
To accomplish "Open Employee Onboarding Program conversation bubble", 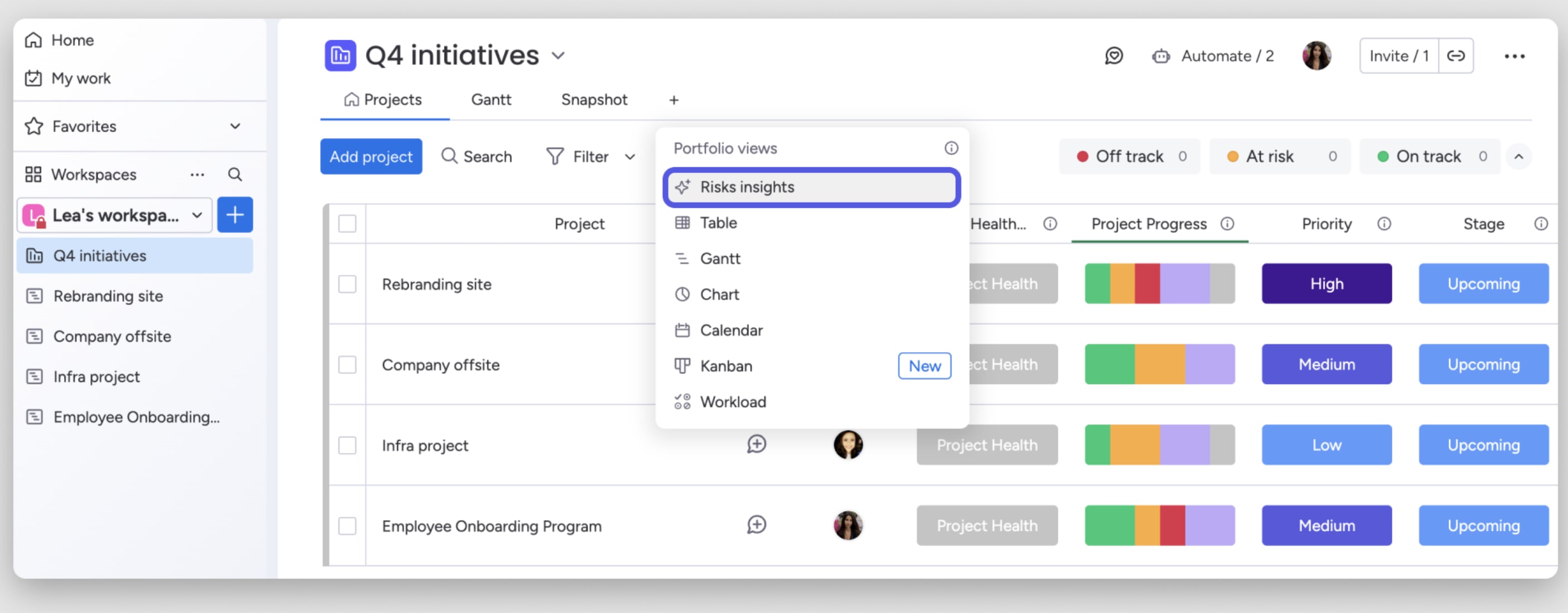I will [x=757, y=525].
